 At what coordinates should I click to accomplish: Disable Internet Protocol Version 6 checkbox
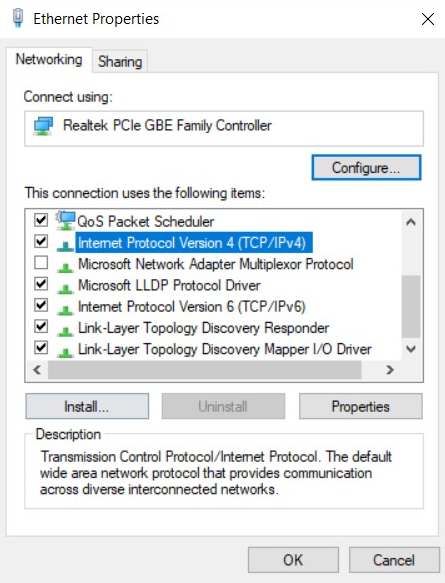(x=41, y=305)
